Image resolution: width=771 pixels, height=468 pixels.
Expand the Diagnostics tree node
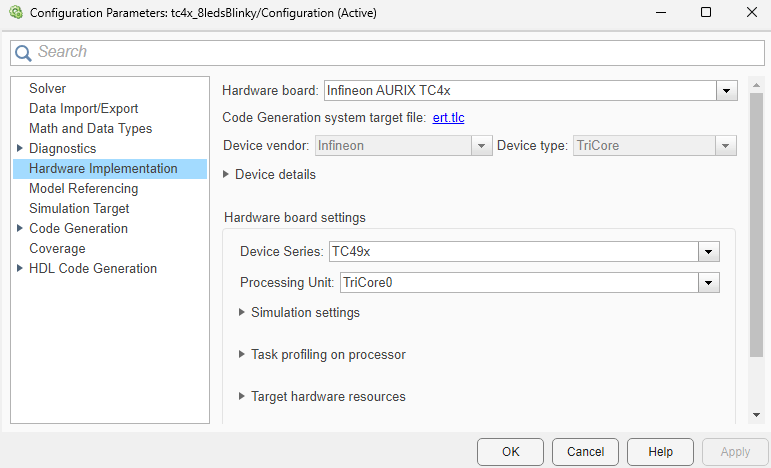20,149
